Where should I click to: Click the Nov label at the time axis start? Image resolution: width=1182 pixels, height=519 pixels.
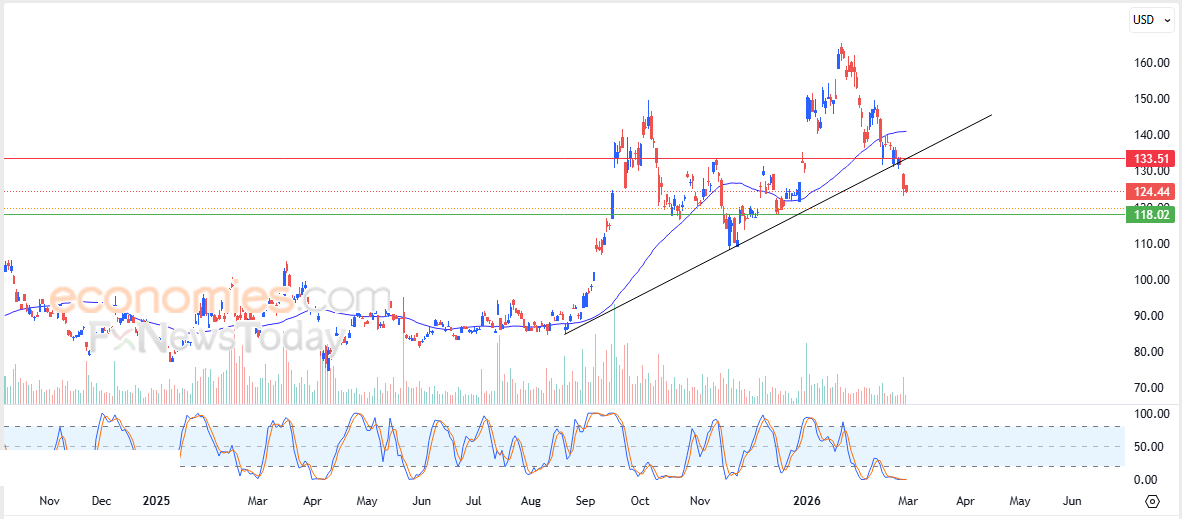click(x=49, y=501)
